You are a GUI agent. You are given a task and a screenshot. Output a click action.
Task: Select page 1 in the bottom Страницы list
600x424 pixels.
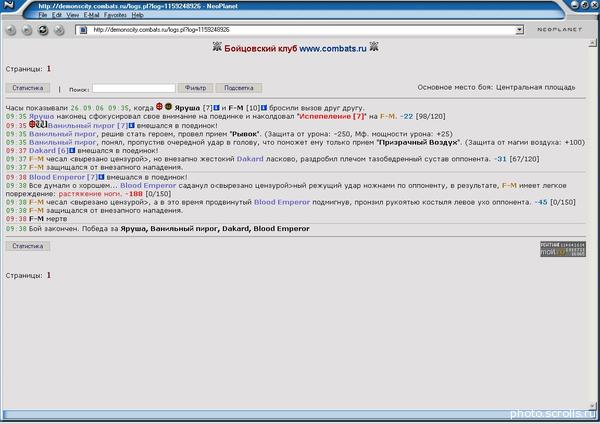pyautogui.click(x=49, y=275)
